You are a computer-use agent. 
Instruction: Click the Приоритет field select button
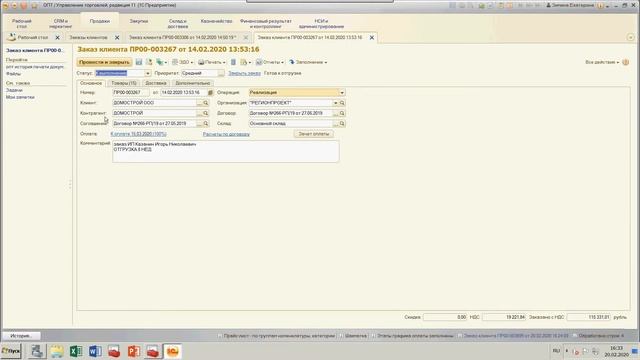point(221,73)
